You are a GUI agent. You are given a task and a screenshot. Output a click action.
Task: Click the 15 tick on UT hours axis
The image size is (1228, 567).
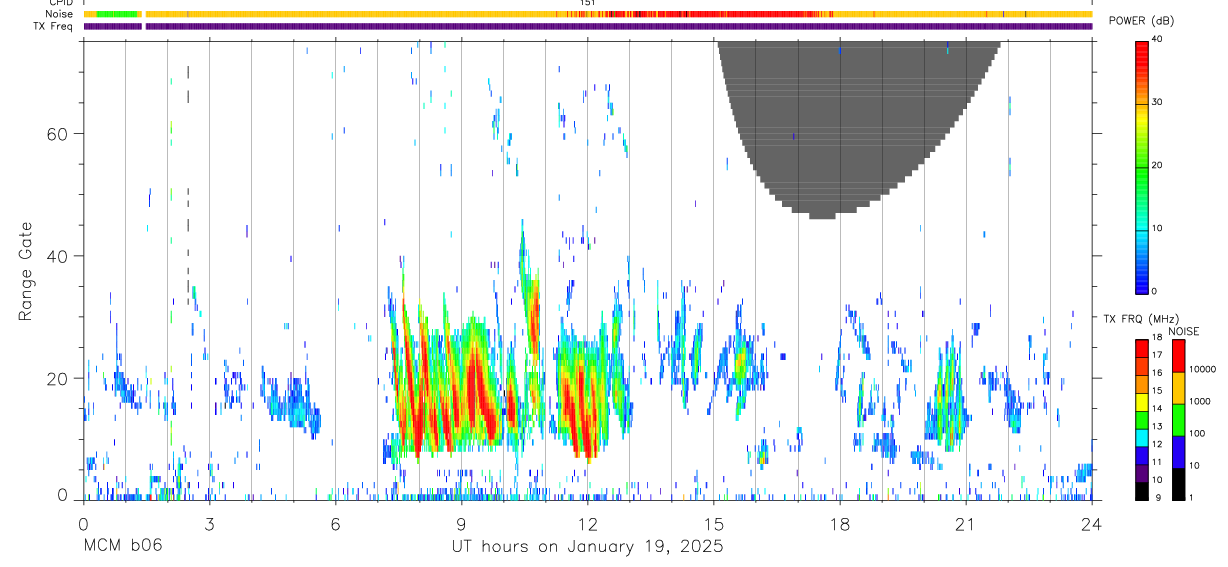tap(714, 523)
